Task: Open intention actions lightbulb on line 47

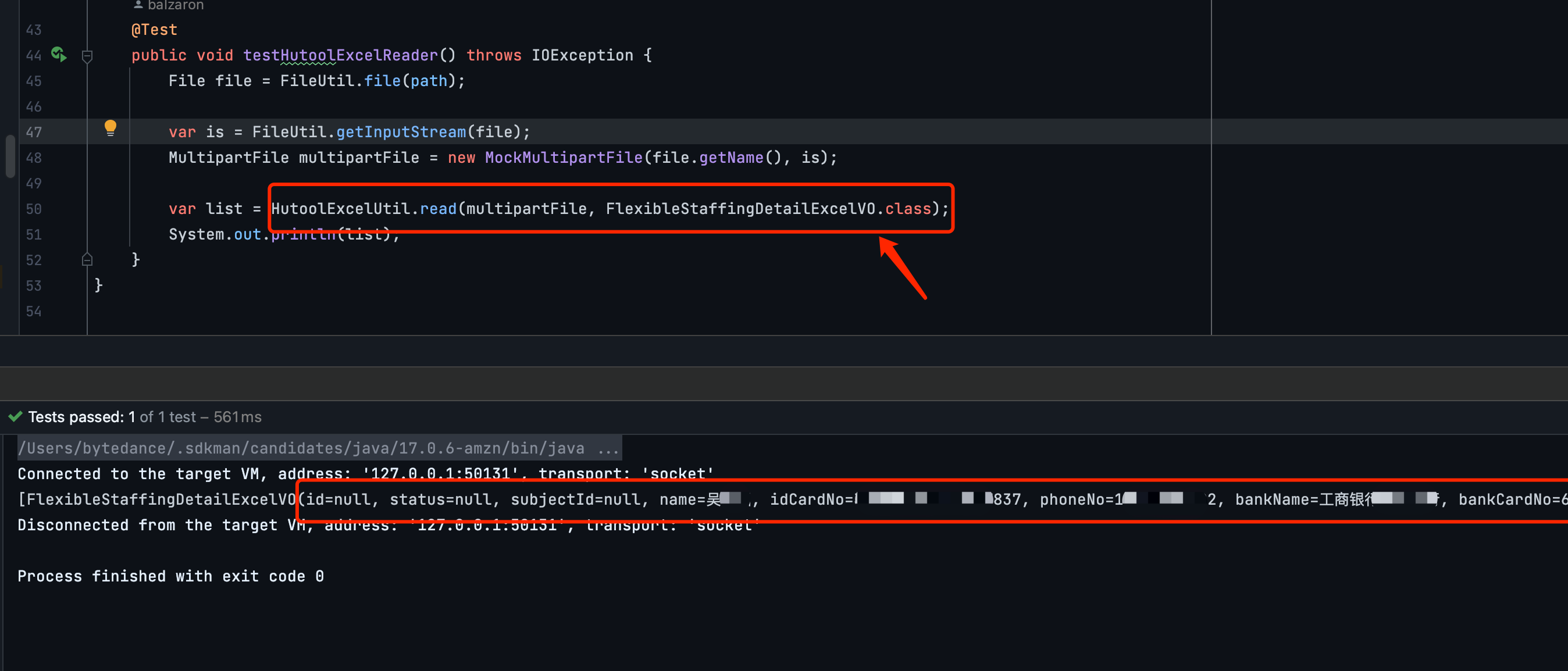Action: click(110, 128)
